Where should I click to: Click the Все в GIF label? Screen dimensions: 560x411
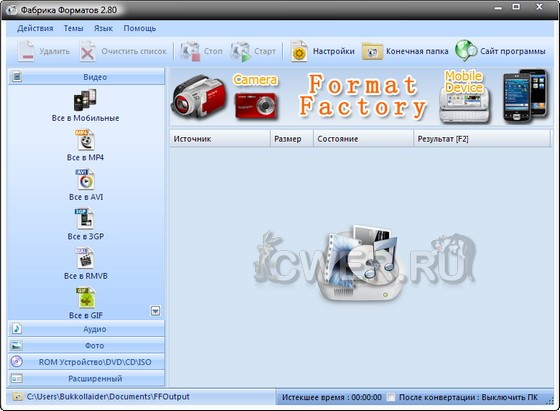(86, 315)
